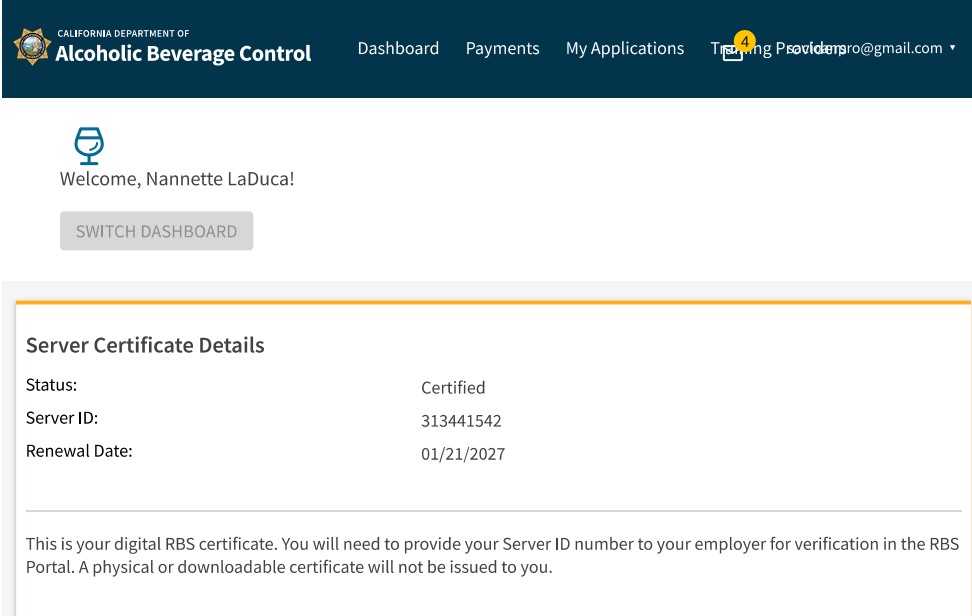Click the digital RBS certificate notice paragraph
Image resolution: width=972 pixels, height=616 pixels.
492,556
